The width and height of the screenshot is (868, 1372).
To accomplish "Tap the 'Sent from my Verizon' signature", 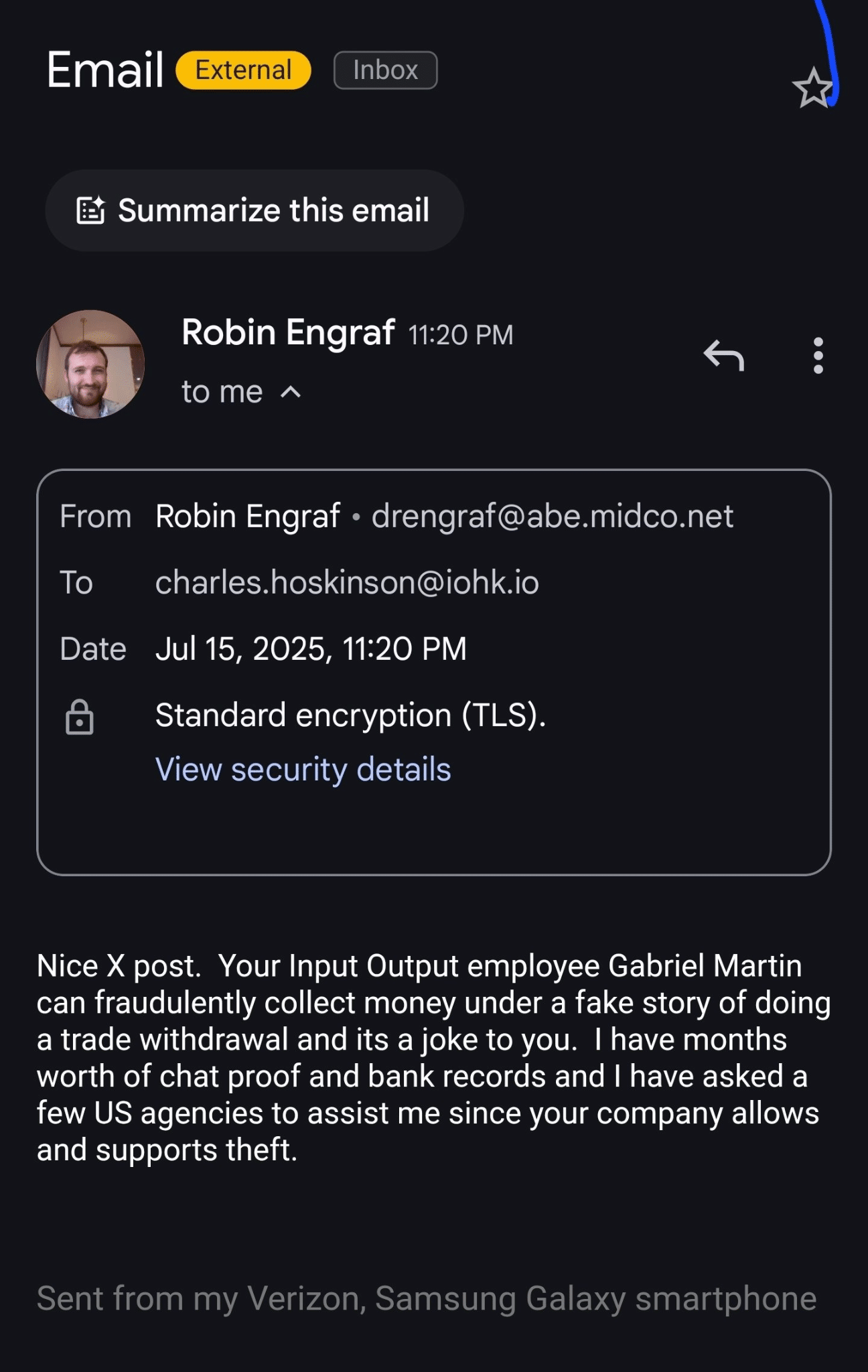I will (426, 1298).
